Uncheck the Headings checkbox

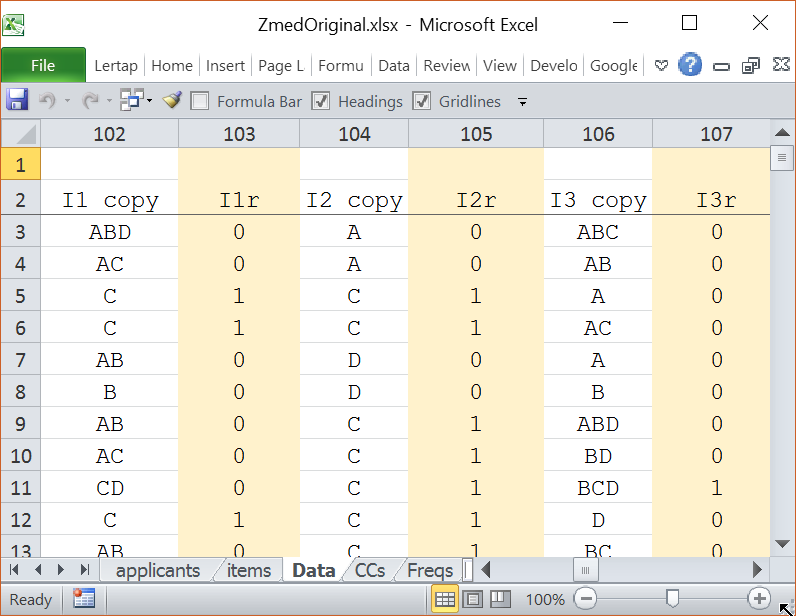[321, 101]
